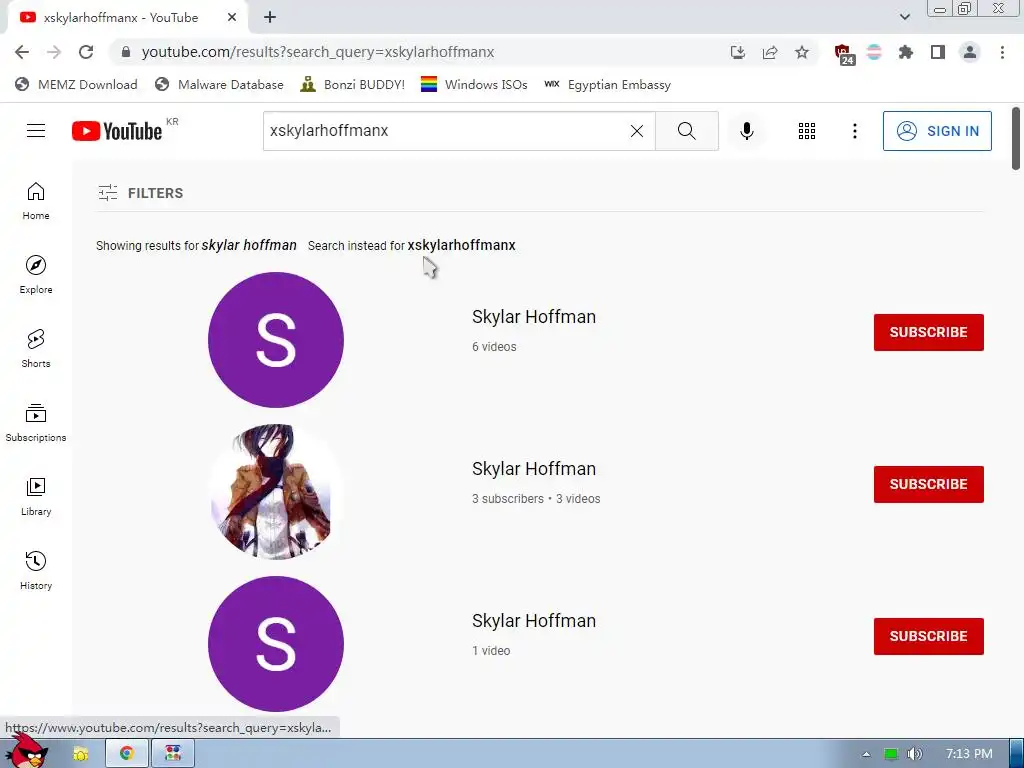The width and height of the screenshot is (1024, 768).
Task: Open Skylar Hoffman channel name with 3 videos
Action: [534, 469]
